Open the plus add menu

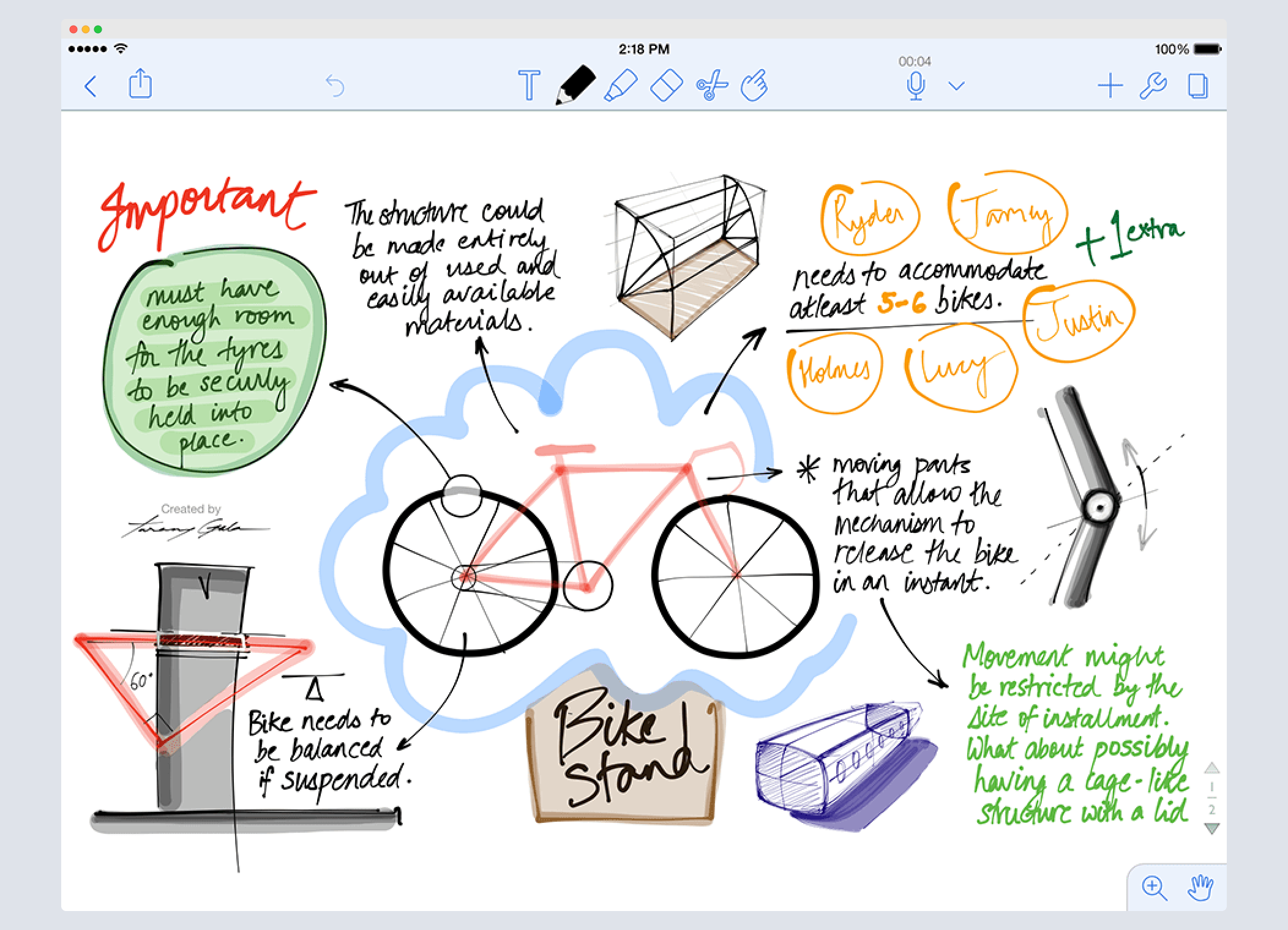click(1110, 86)
